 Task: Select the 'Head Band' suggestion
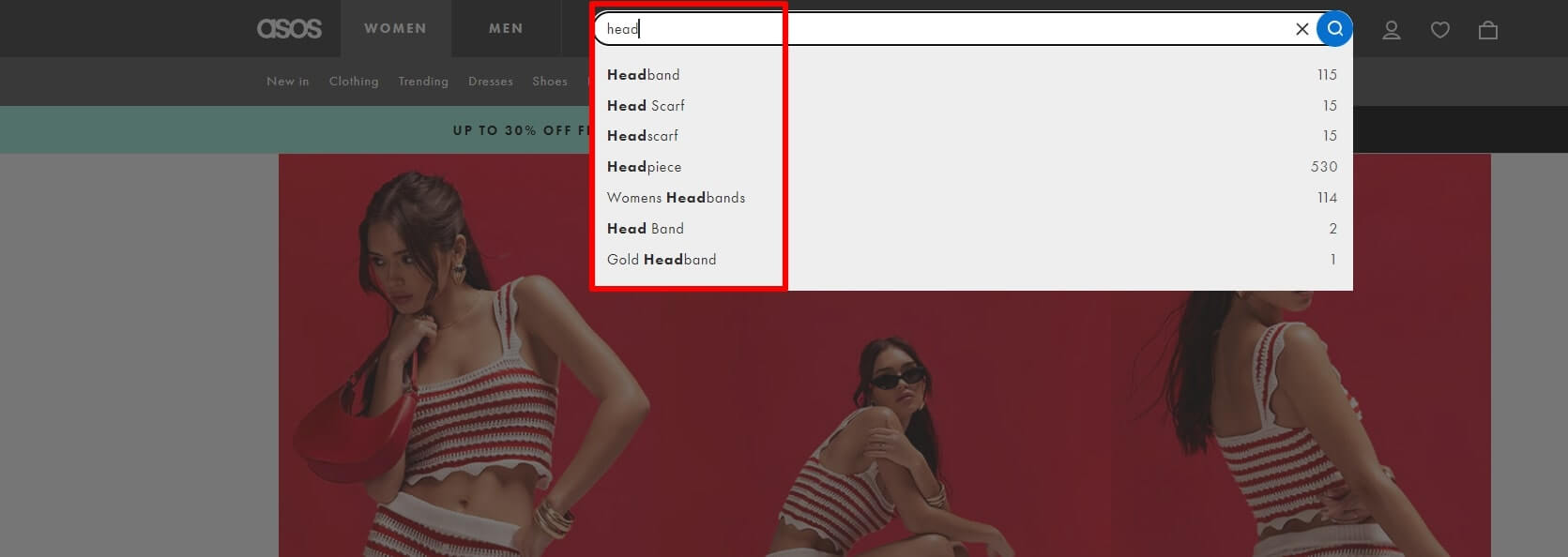[971, 229]
